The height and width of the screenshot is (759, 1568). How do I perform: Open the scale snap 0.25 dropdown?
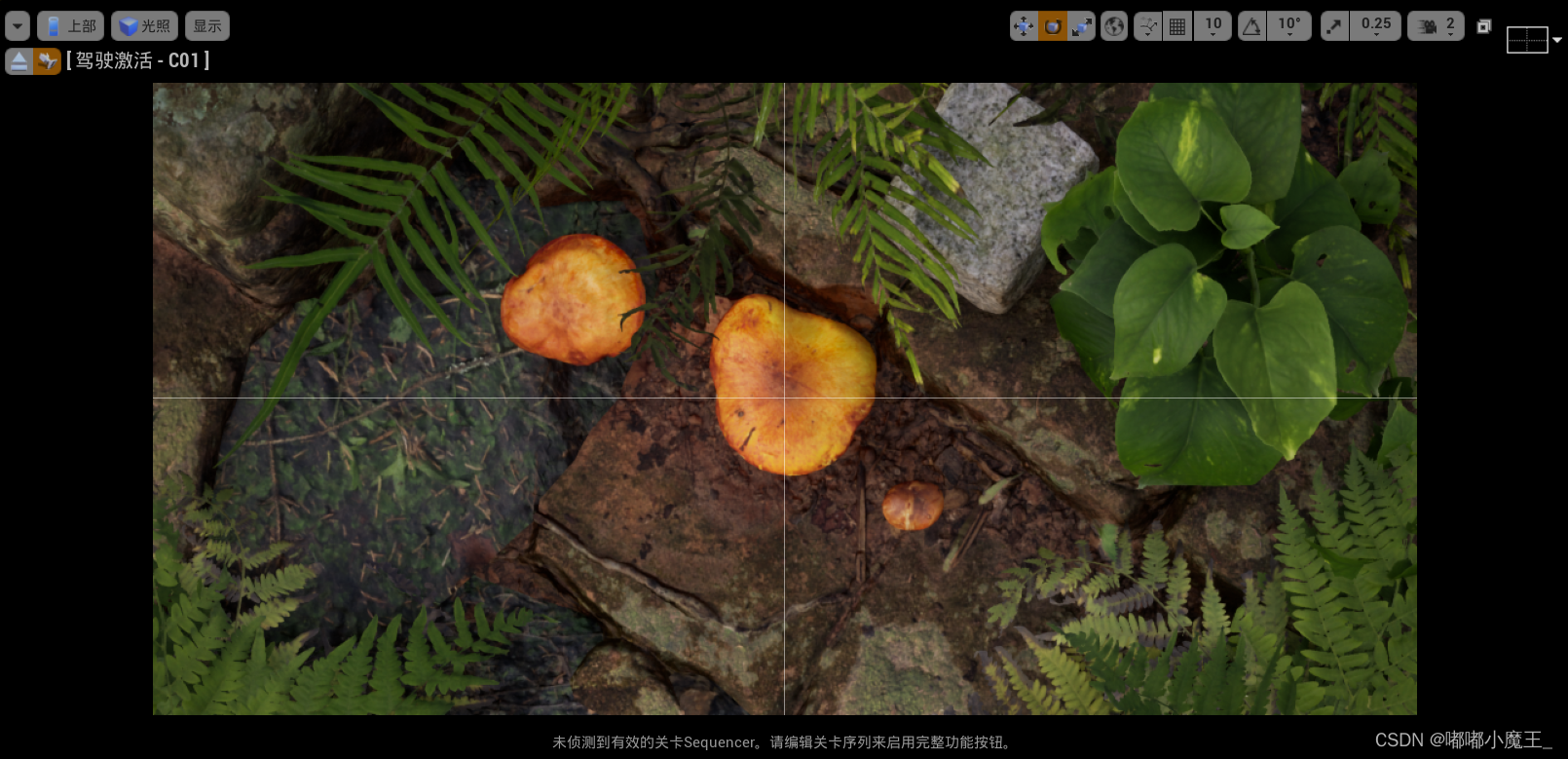1376,26
